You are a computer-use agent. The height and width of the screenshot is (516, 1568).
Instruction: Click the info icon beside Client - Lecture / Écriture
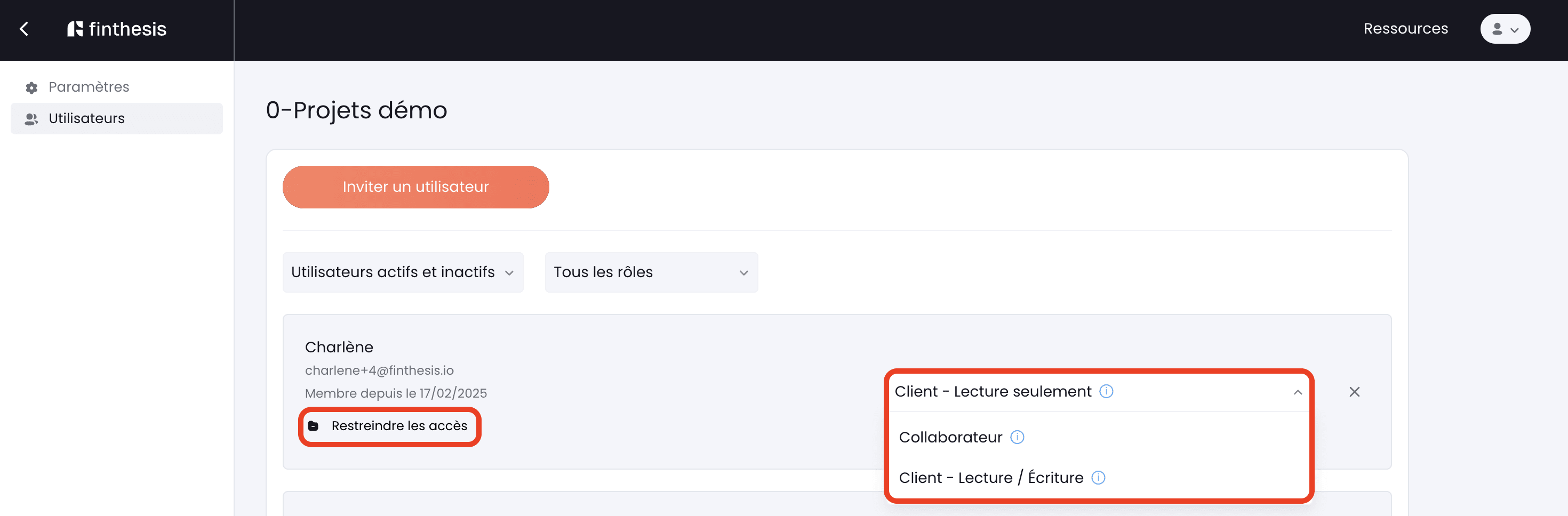(1099, 478)
